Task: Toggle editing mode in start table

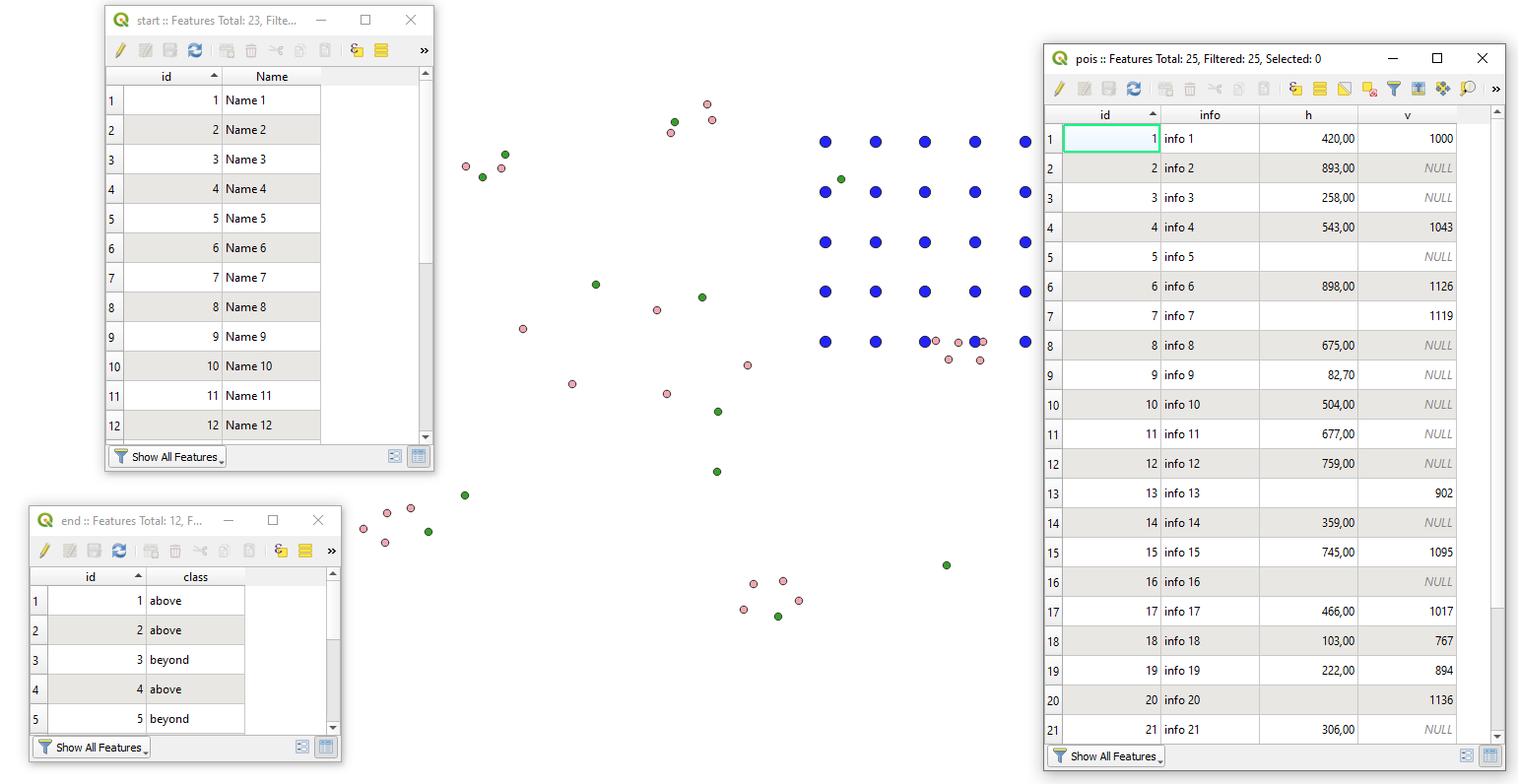Action: (x=120, y=50)
